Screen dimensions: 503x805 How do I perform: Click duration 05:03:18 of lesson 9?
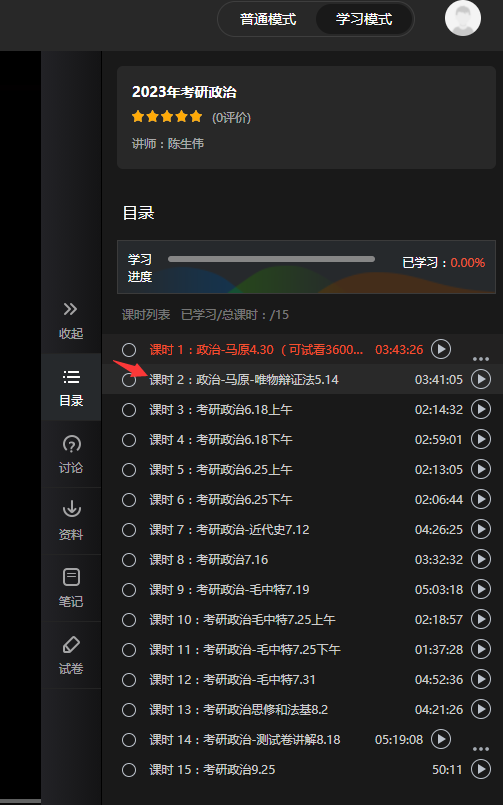(438, 589)
